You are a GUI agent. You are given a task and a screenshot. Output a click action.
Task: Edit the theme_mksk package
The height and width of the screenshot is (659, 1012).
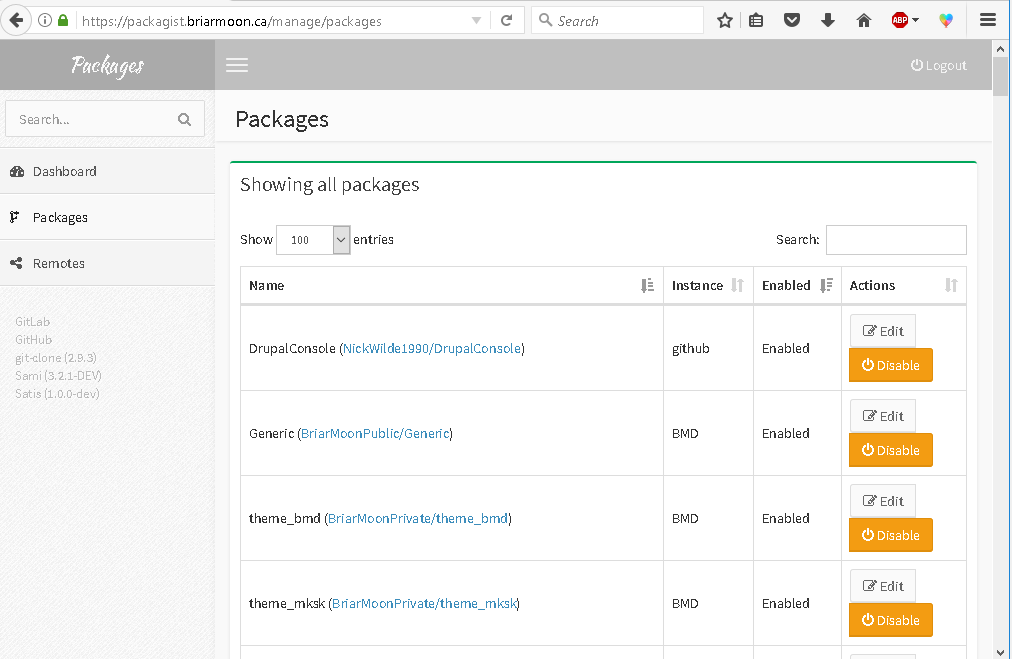click(x=883, y=586)
